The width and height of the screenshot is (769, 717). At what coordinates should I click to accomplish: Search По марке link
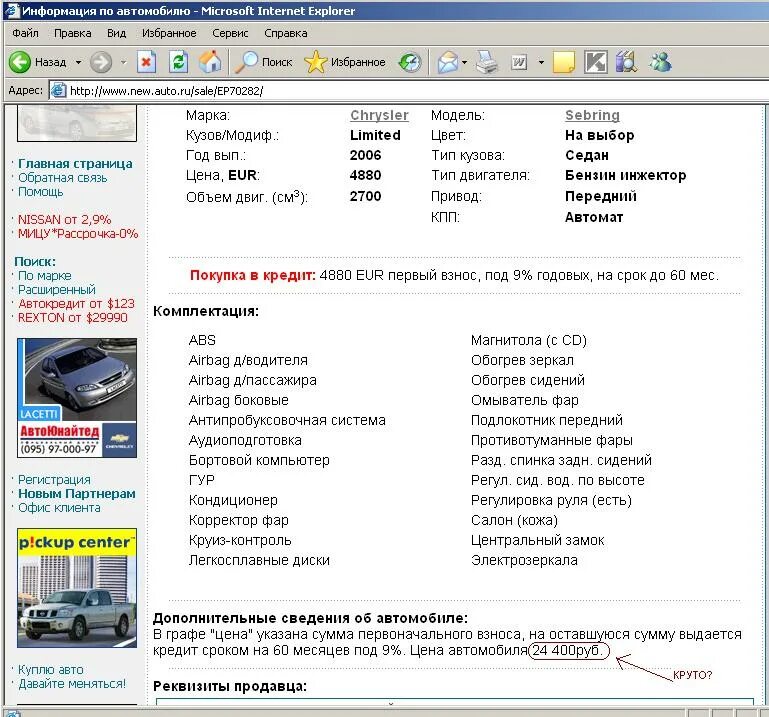coord(45,276)
